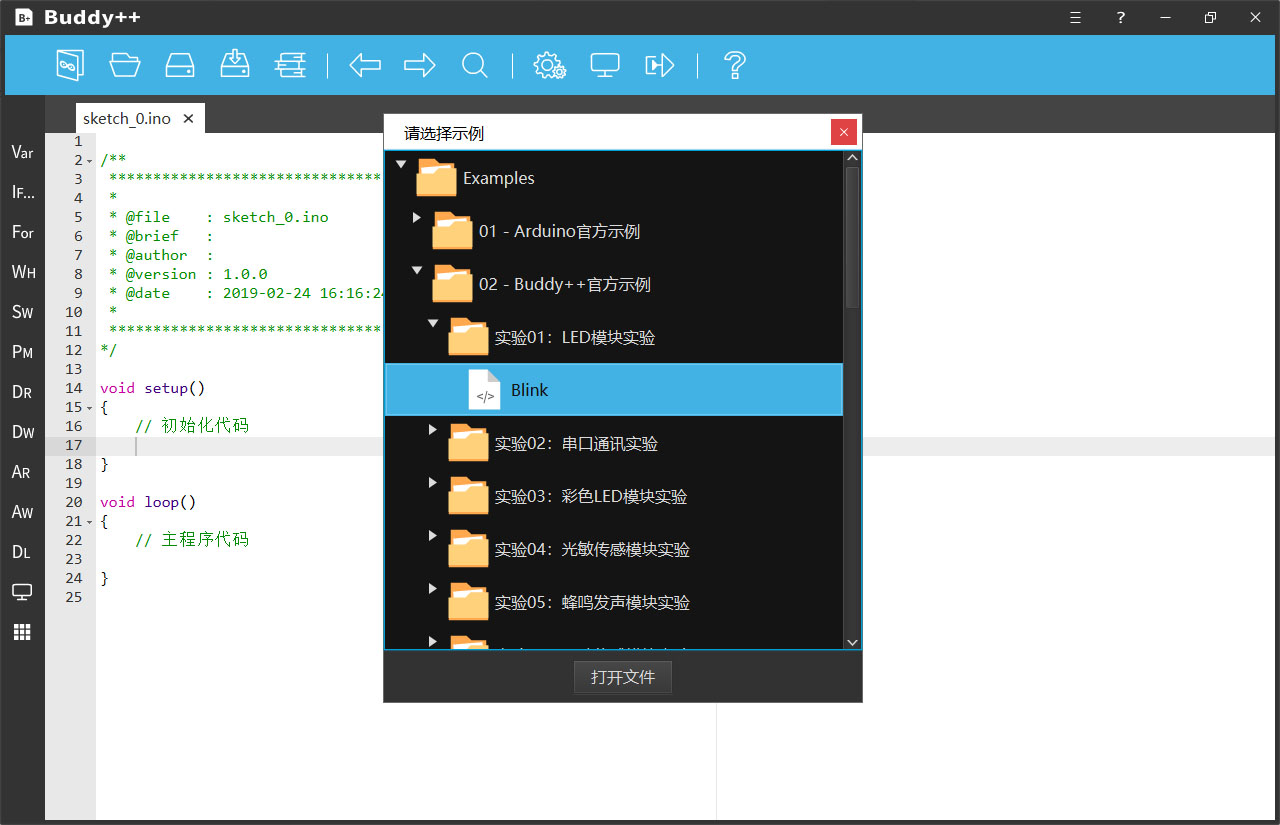Expand the 01 - Arduino官方示例 folder
This screenshot has width=1280, height=825.
417,217
